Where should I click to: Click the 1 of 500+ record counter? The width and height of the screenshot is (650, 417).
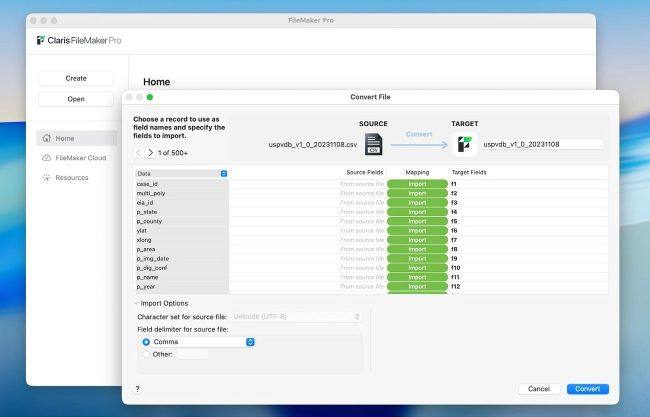point(173,153)
